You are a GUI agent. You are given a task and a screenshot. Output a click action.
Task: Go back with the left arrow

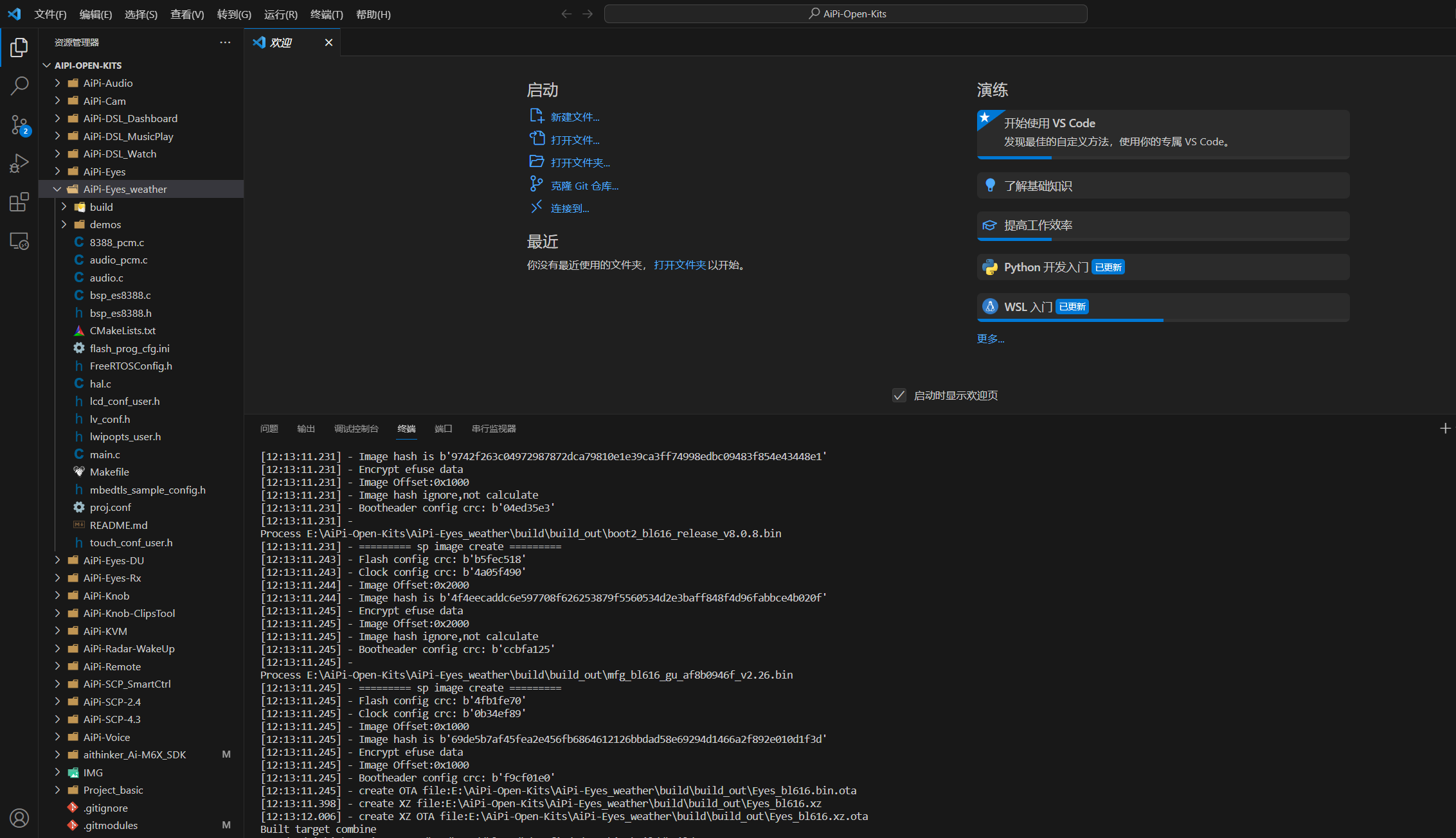[x=566, y=13]
